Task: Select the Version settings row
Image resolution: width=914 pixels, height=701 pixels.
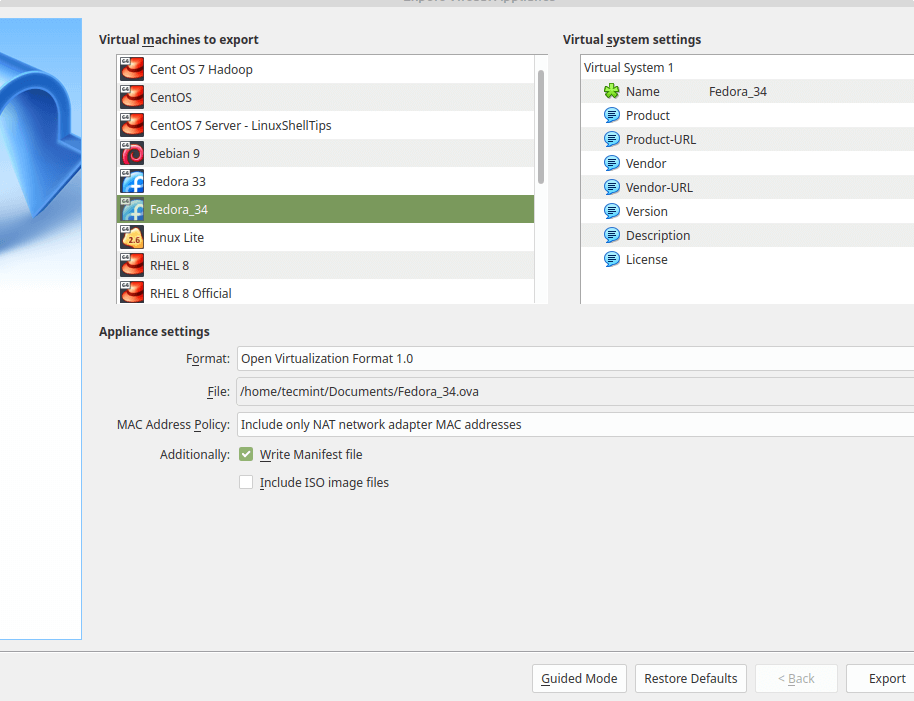Action: pyautogui.click(x=747, y=211)
